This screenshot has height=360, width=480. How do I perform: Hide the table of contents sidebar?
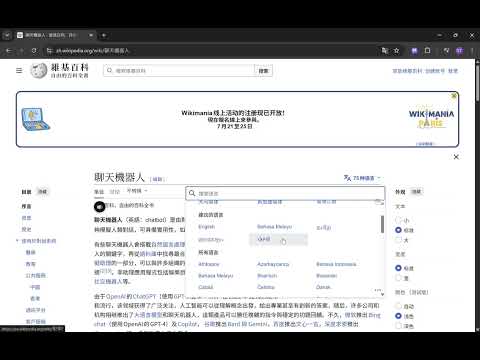(43, 192)
